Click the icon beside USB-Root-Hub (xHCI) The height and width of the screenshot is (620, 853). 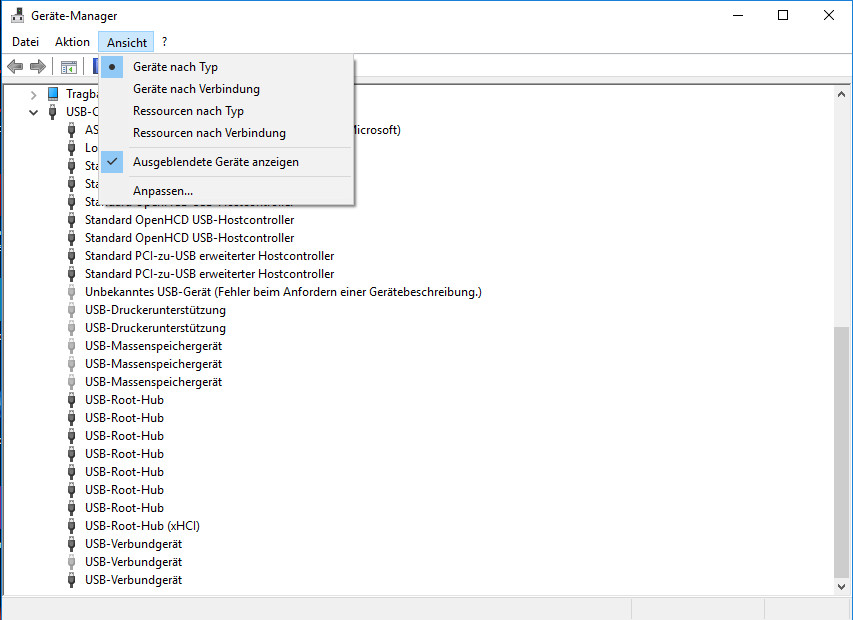pyautogui.click(x=71, y=526)
